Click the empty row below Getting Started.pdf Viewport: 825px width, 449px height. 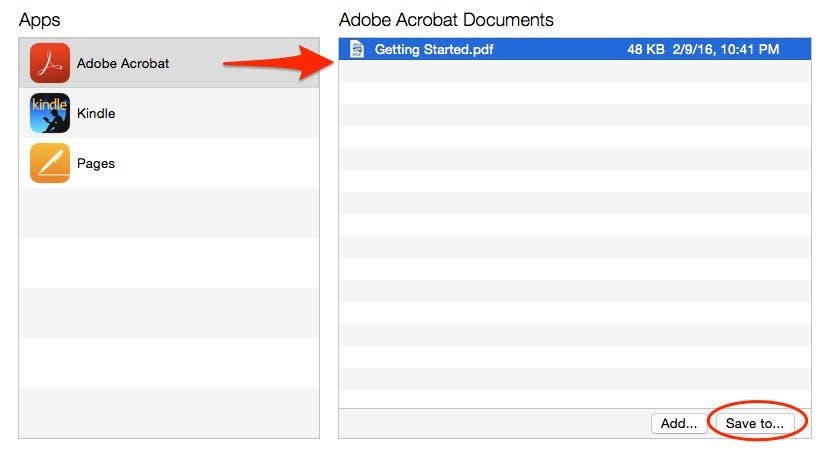pyautogui.click(x=575, y=71)
